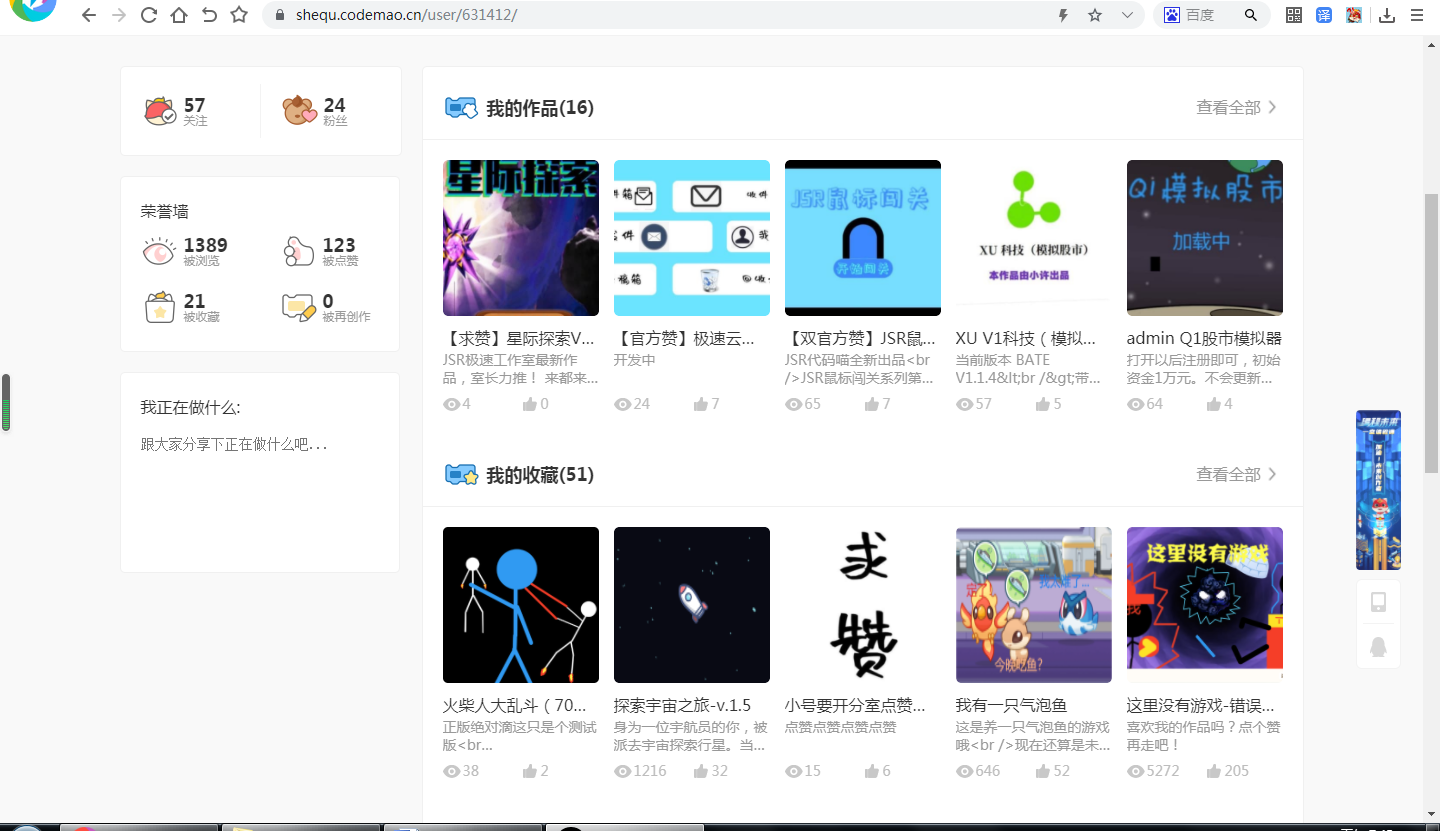
Task: Bookmark page using address bar star icon
Action: [1095, 15]
